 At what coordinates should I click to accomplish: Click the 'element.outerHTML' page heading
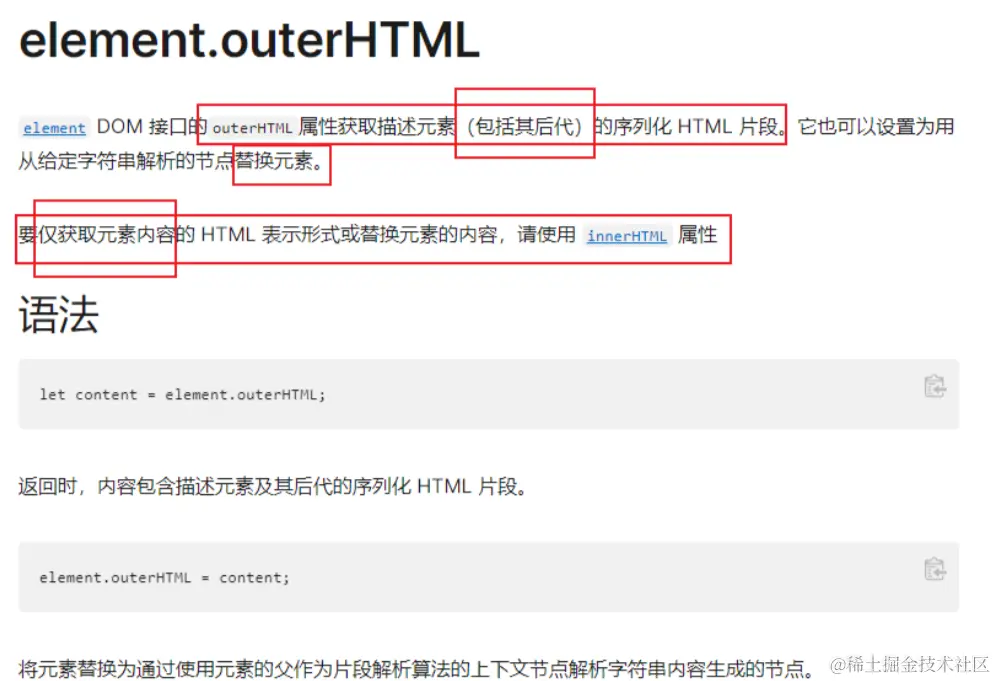click(x=249, y=40)
